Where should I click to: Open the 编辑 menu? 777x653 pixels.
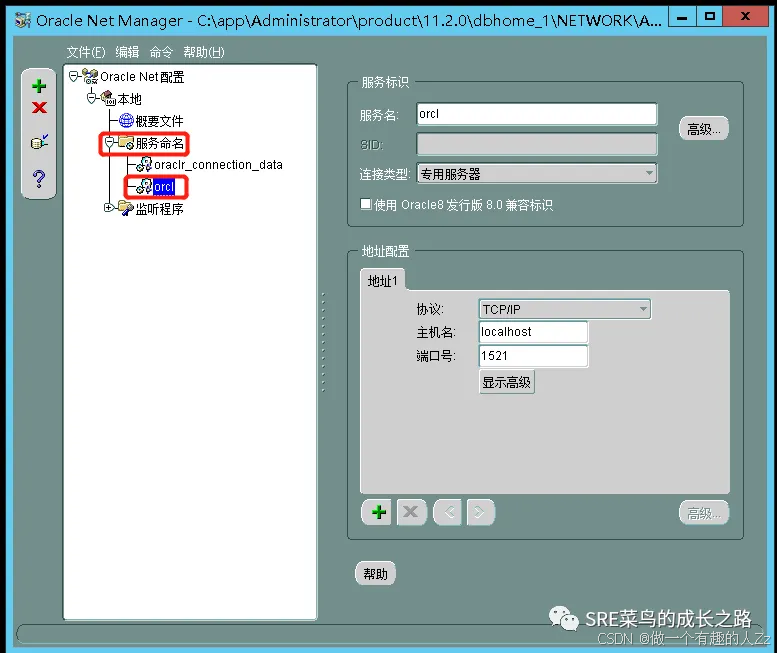(x=127, y=52)
